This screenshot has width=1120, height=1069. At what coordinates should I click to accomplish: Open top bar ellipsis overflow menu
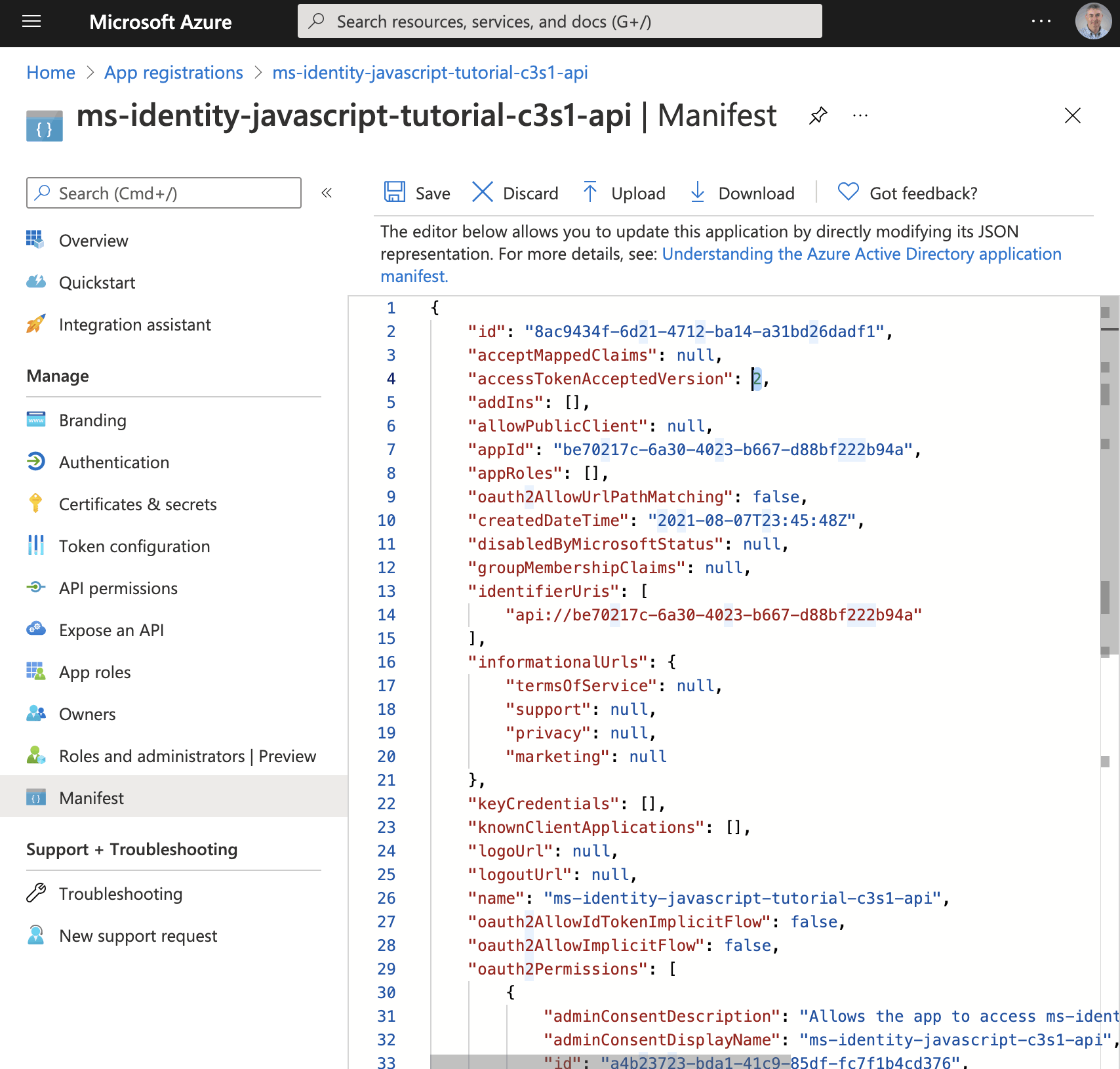(1041, 22)
